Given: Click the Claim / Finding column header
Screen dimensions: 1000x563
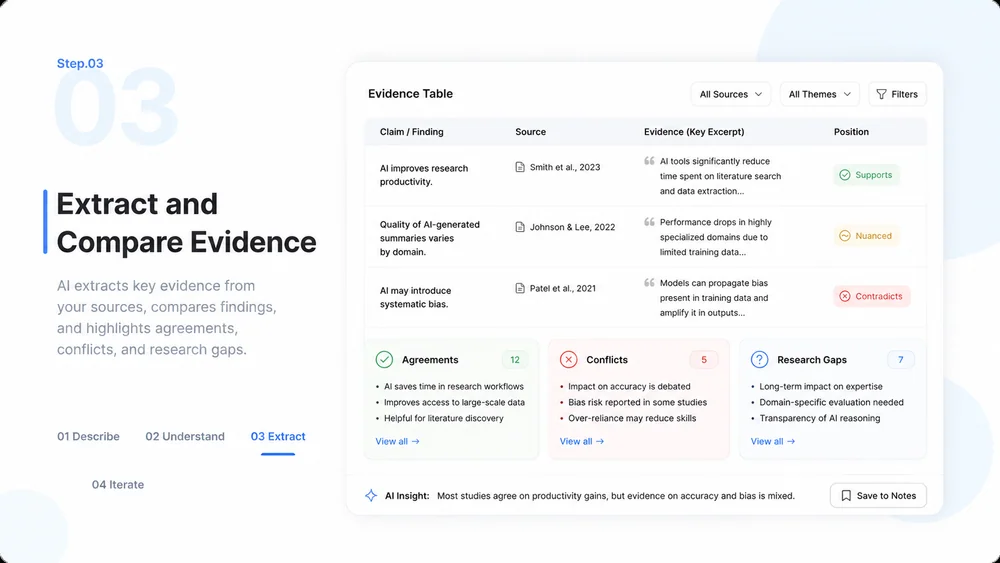Looking at the screenshot, I should 411,132.
